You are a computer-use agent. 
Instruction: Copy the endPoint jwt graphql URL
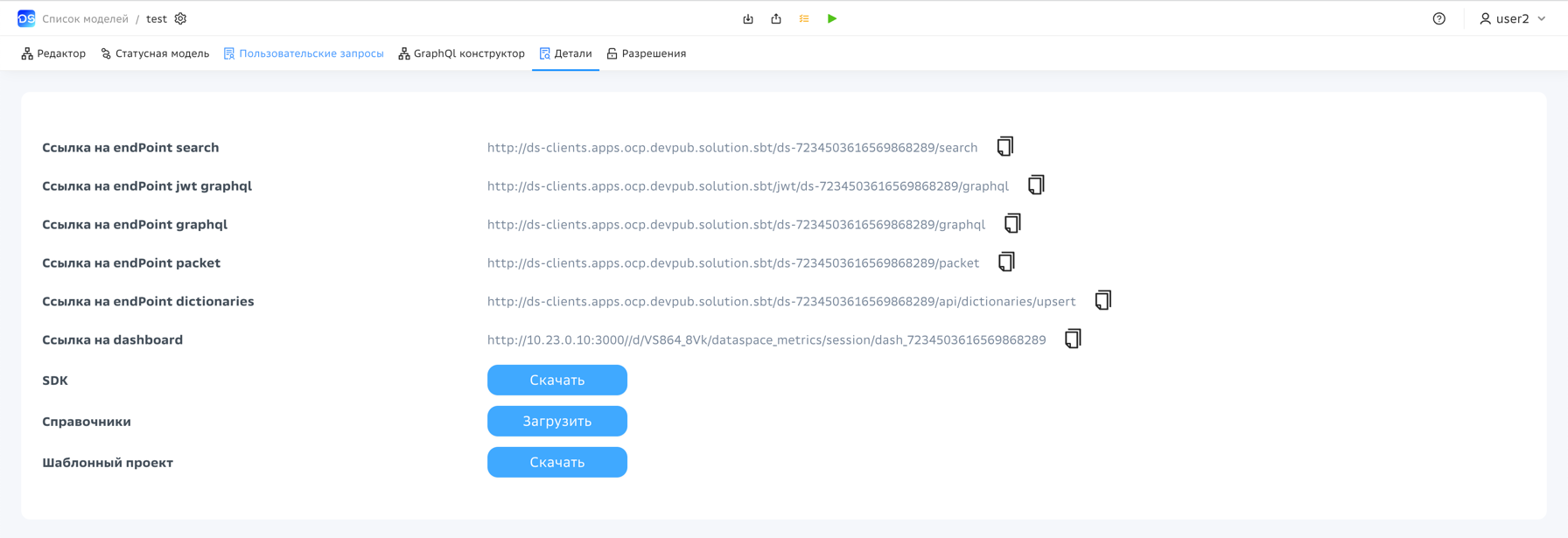click(1036, 185)
